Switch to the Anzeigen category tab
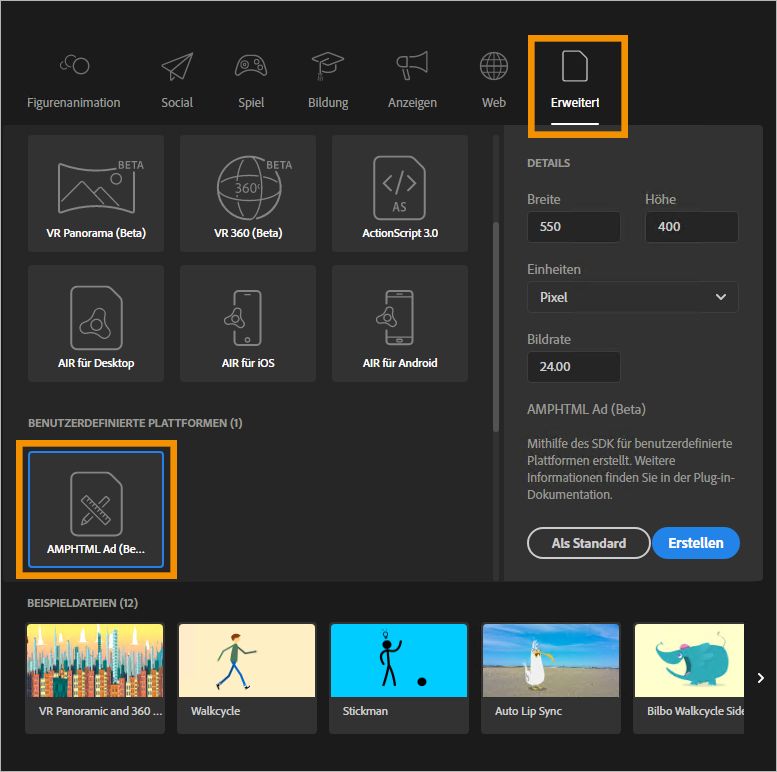 (x=412, y=82)
